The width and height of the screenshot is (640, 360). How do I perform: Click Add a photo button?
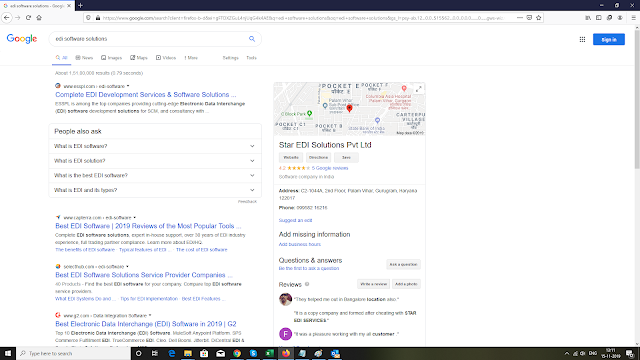[x=406, y=284]
